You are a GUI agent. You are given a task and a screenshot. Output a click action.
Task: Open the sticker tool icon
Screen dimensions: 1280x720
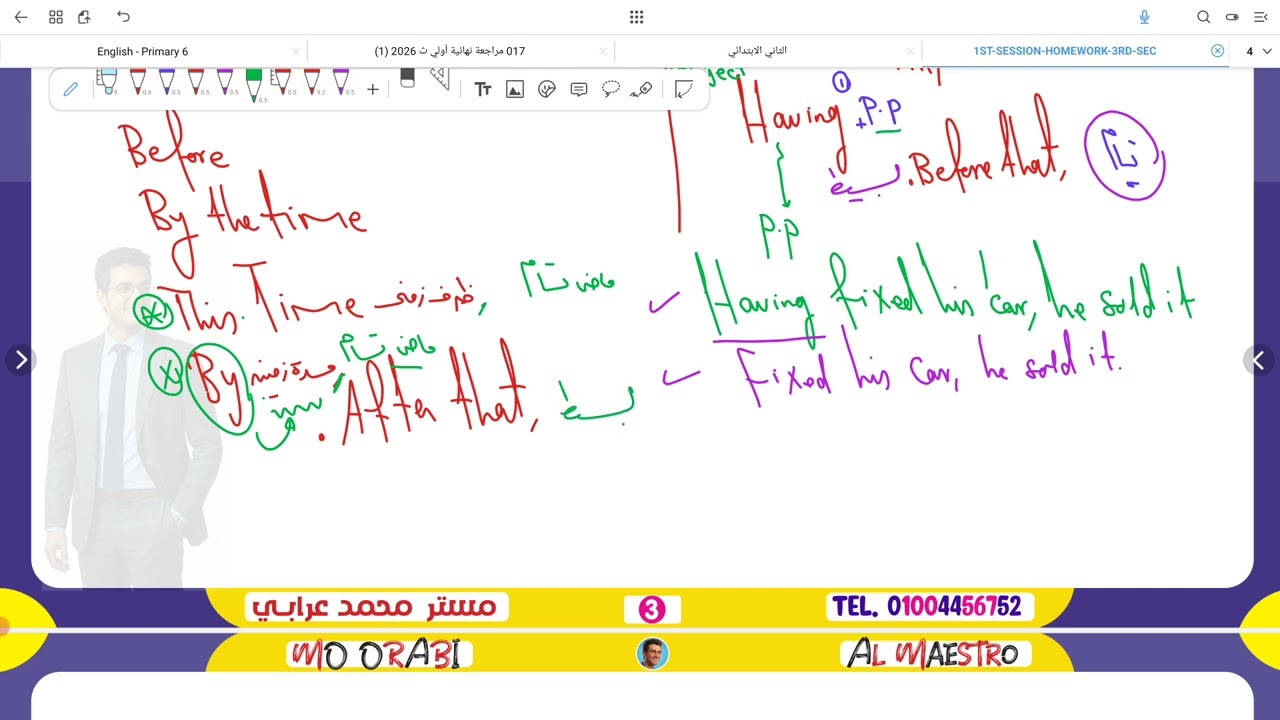[x=546, y=89]
